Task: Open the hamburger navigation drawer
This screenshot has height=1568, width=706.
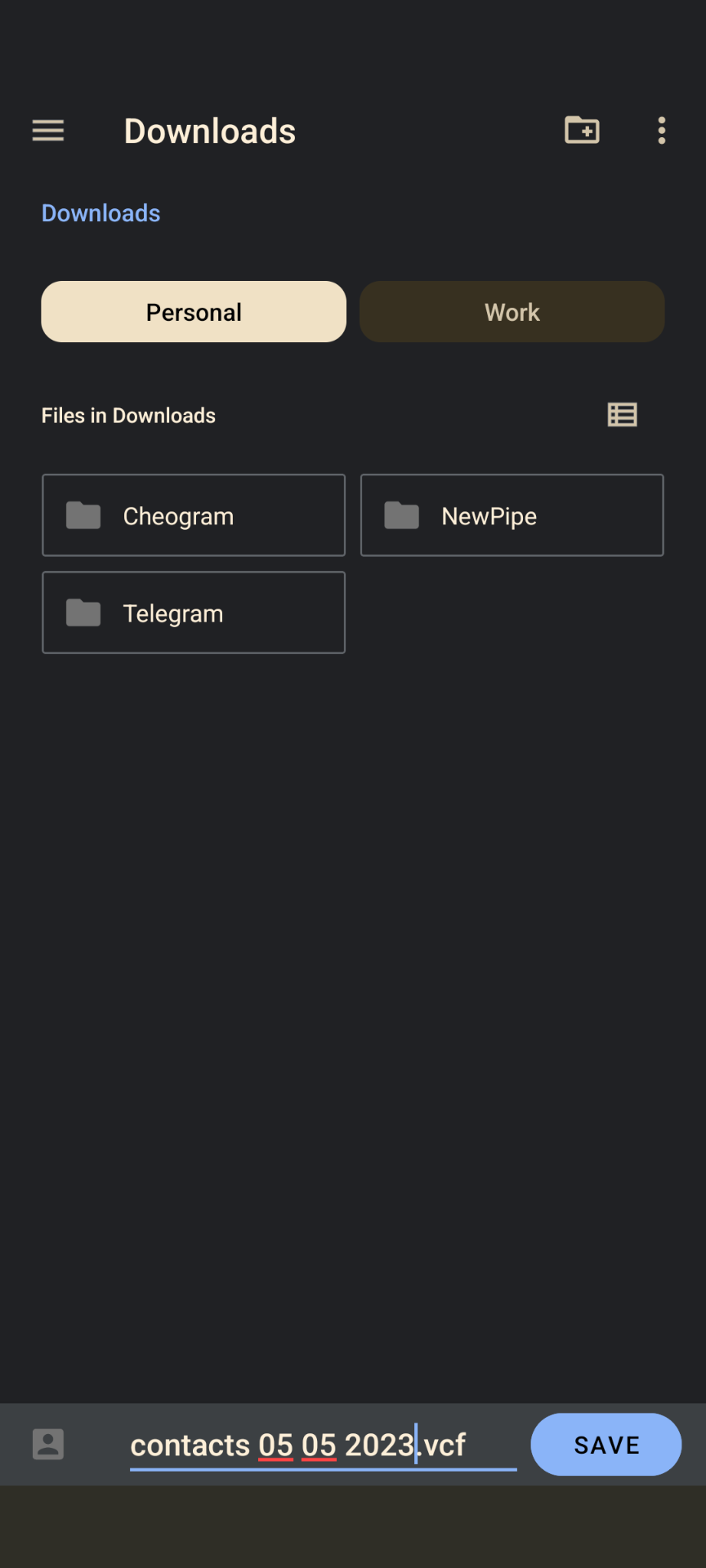Action: click(48, 131)
